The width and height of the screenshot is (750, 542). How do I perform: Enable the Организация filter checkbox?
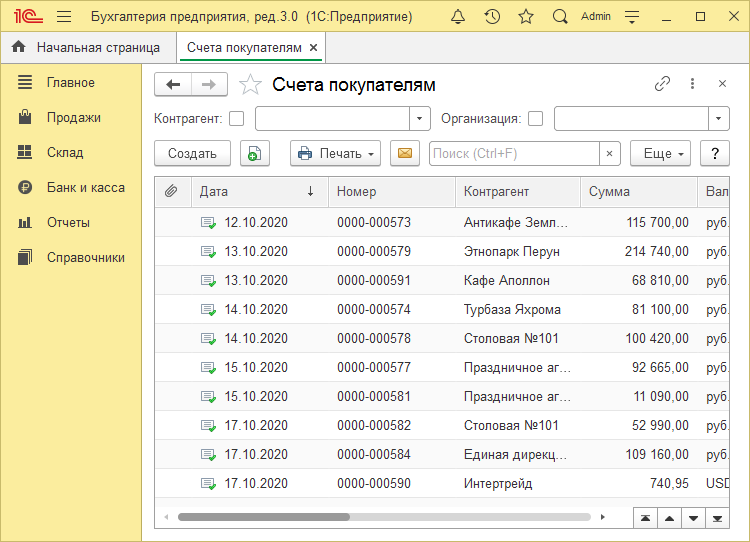pos(535,119)
